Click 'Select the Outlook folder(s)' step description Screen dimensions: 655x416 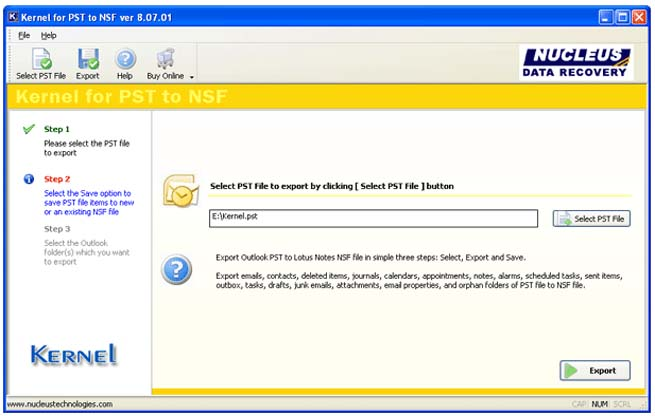click(87, 252)
